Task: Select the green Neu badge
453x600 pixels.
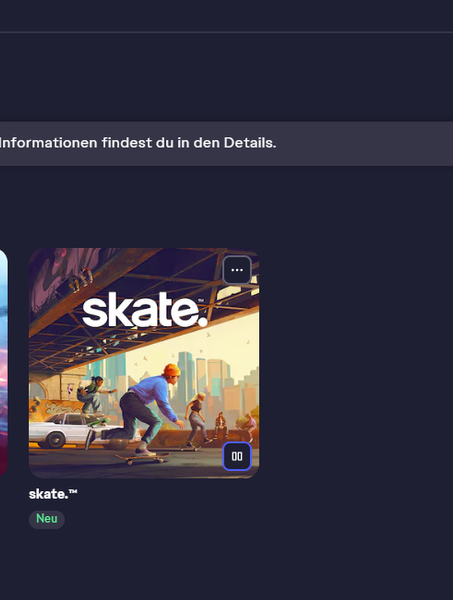Action: point(47,518)
